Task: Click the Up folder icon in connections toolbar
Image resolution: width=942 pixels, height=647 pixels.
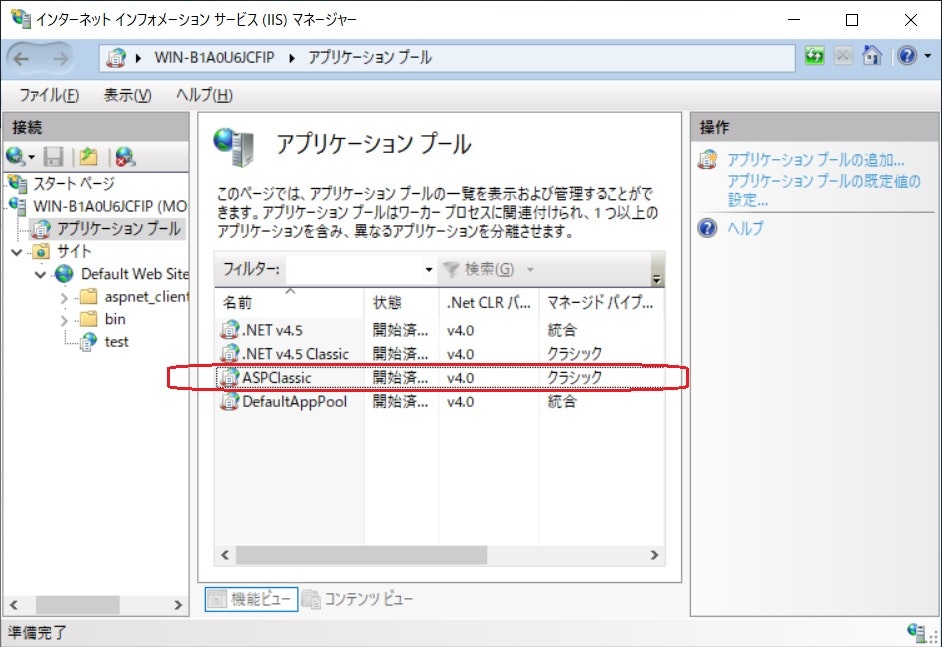Action: point(88,157)
